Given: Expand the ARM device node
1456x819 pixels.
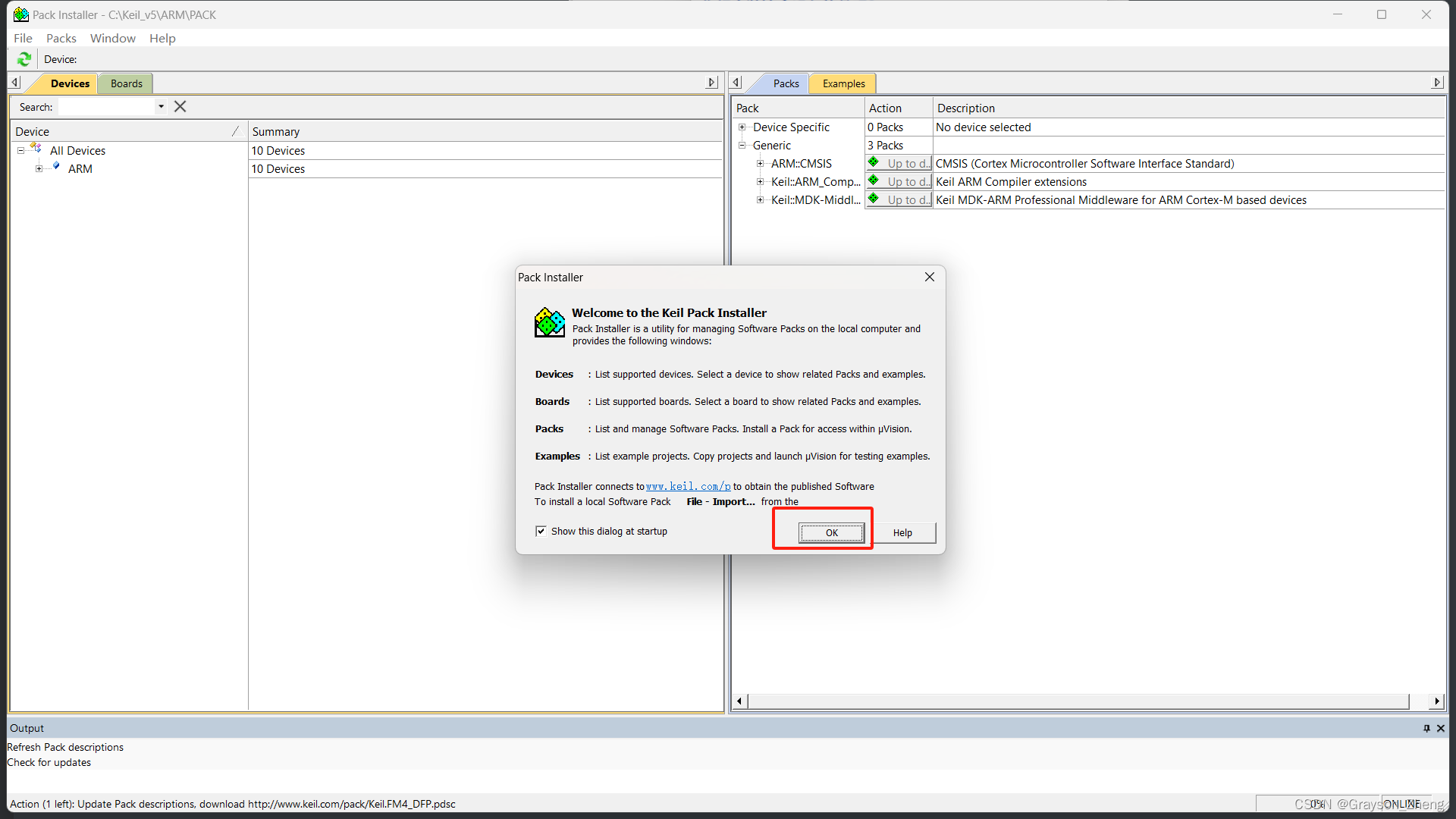Looking at the screenshot, I should point(39,168).
